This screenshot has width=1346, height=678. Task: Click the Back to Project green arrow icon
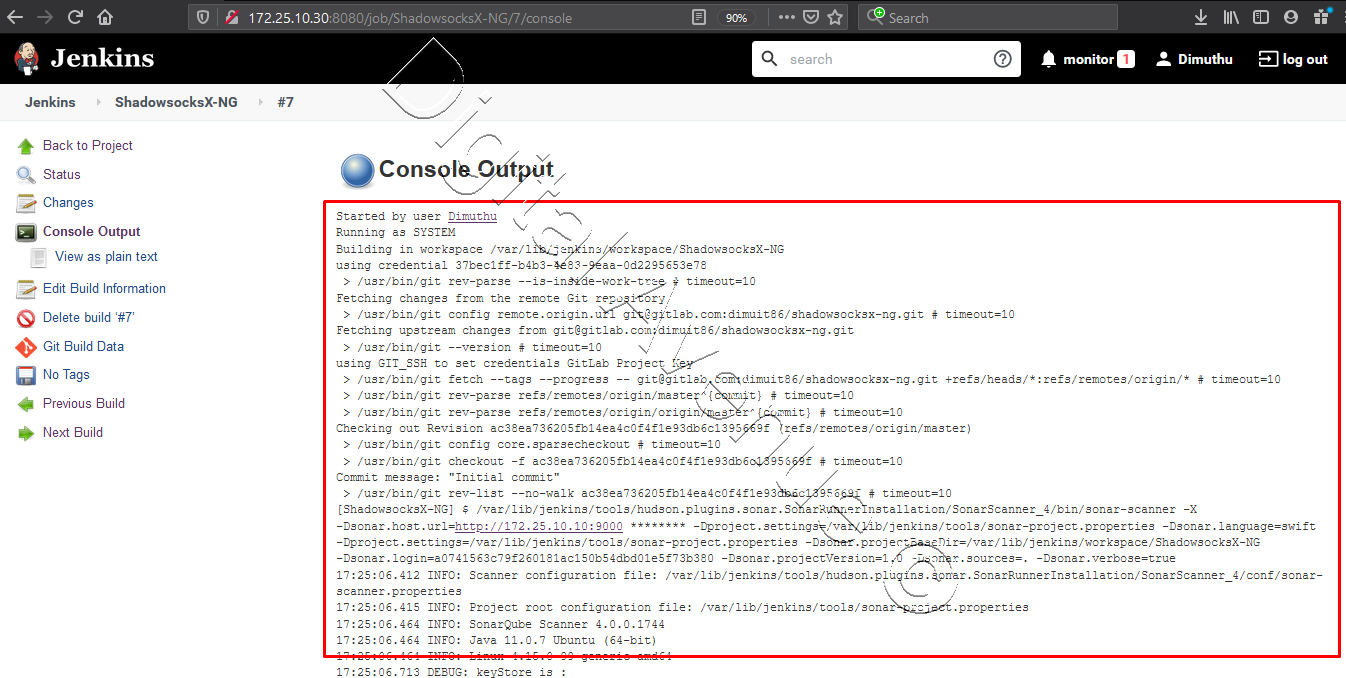(28, 145)
